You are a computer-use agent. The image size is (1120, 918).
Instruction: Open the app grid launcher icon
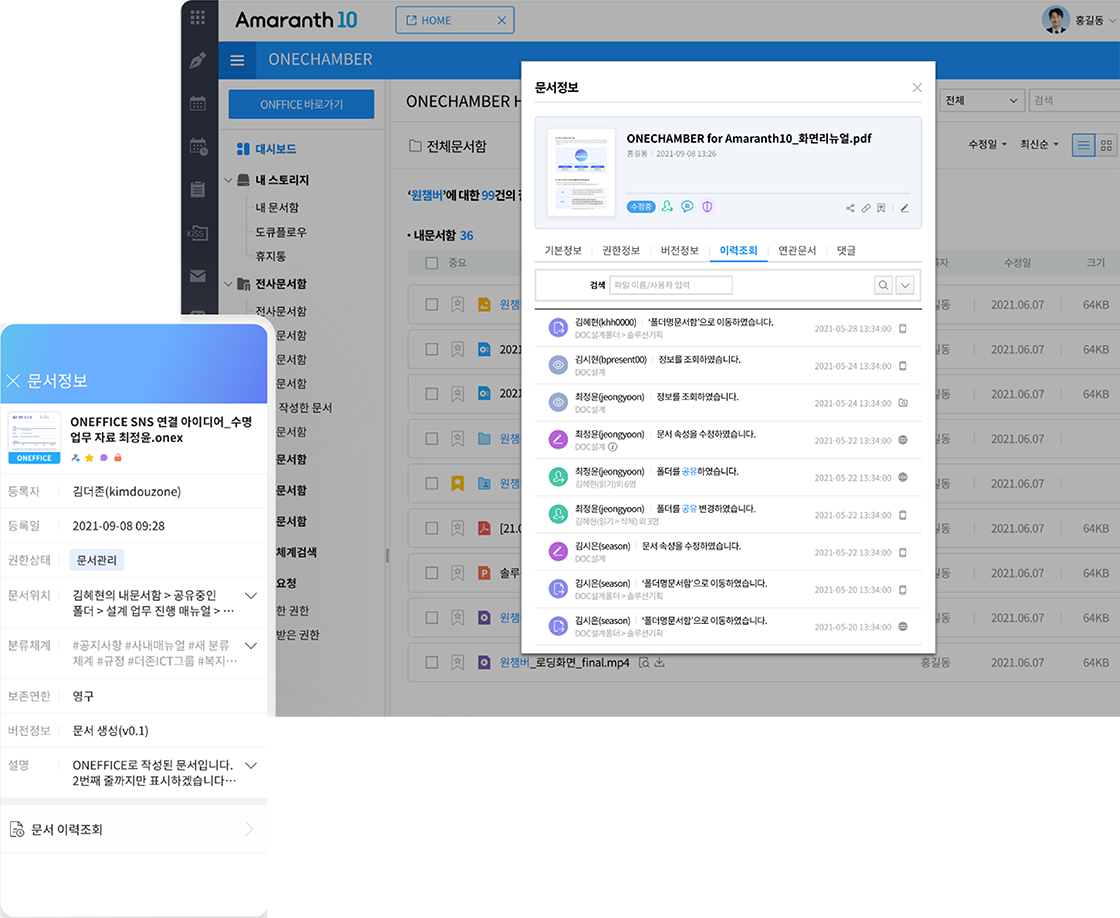click(x=198, y=18)
